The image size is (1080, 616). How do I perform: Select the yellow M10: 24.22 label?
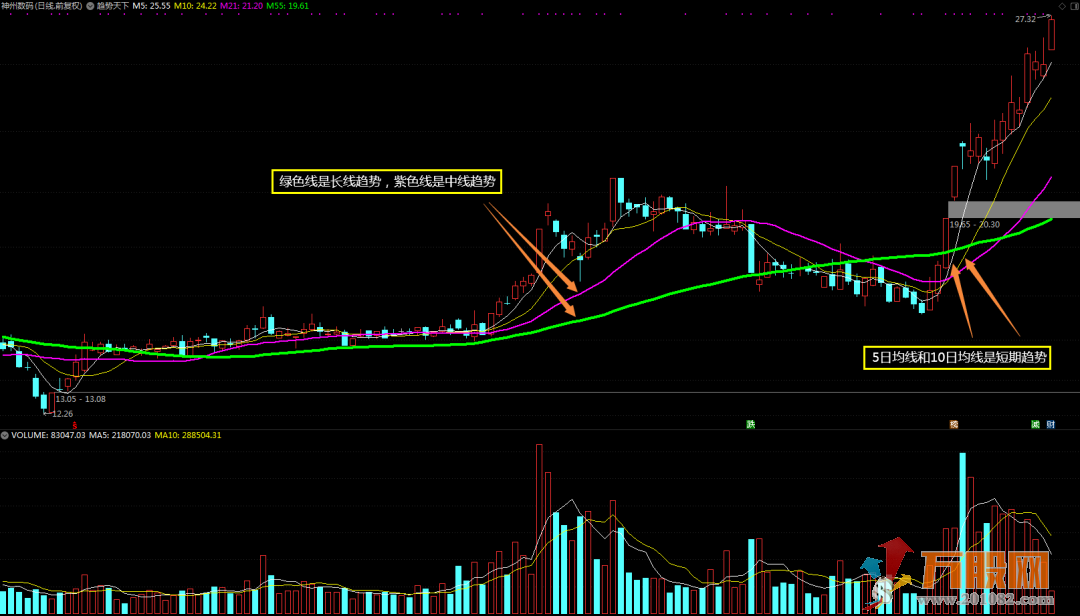(x=195, y=6)
